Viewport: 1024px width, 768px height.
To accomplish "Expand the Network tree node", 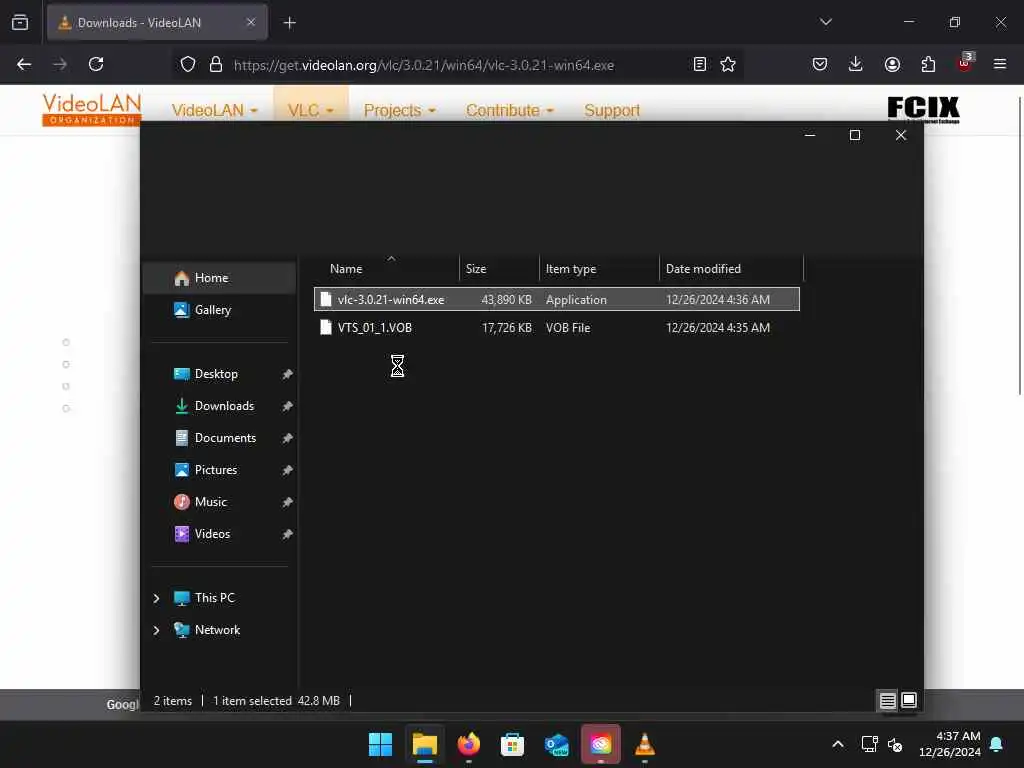I will pos(156,630).
